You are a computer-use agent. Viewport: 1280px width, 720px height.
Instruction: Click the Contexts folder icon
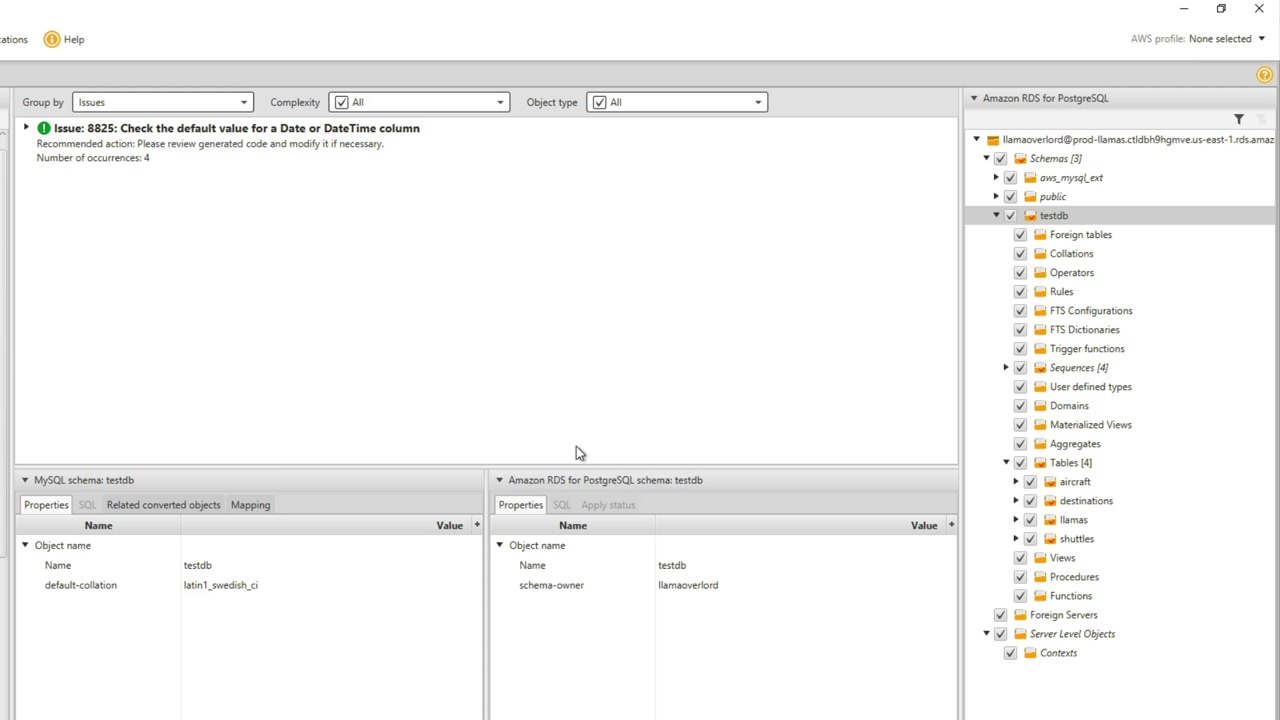pos(1030,653)
